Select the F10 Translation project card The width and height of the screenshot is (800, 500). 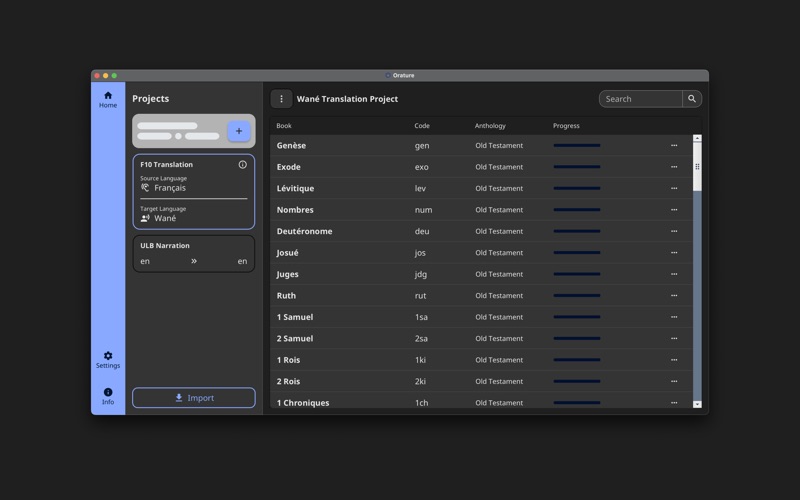click(x=194, y=192)
